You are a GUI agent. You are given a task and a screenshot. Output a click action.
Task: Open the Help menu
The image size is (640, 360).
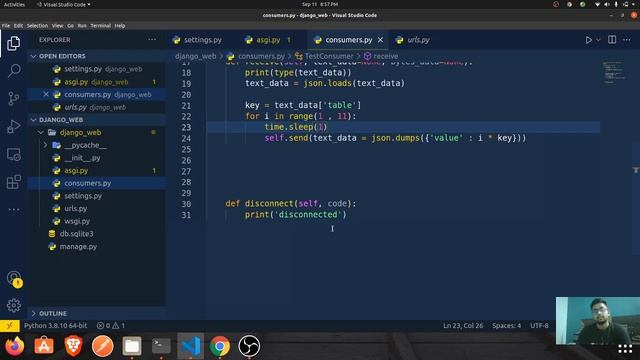pos(120,26)
